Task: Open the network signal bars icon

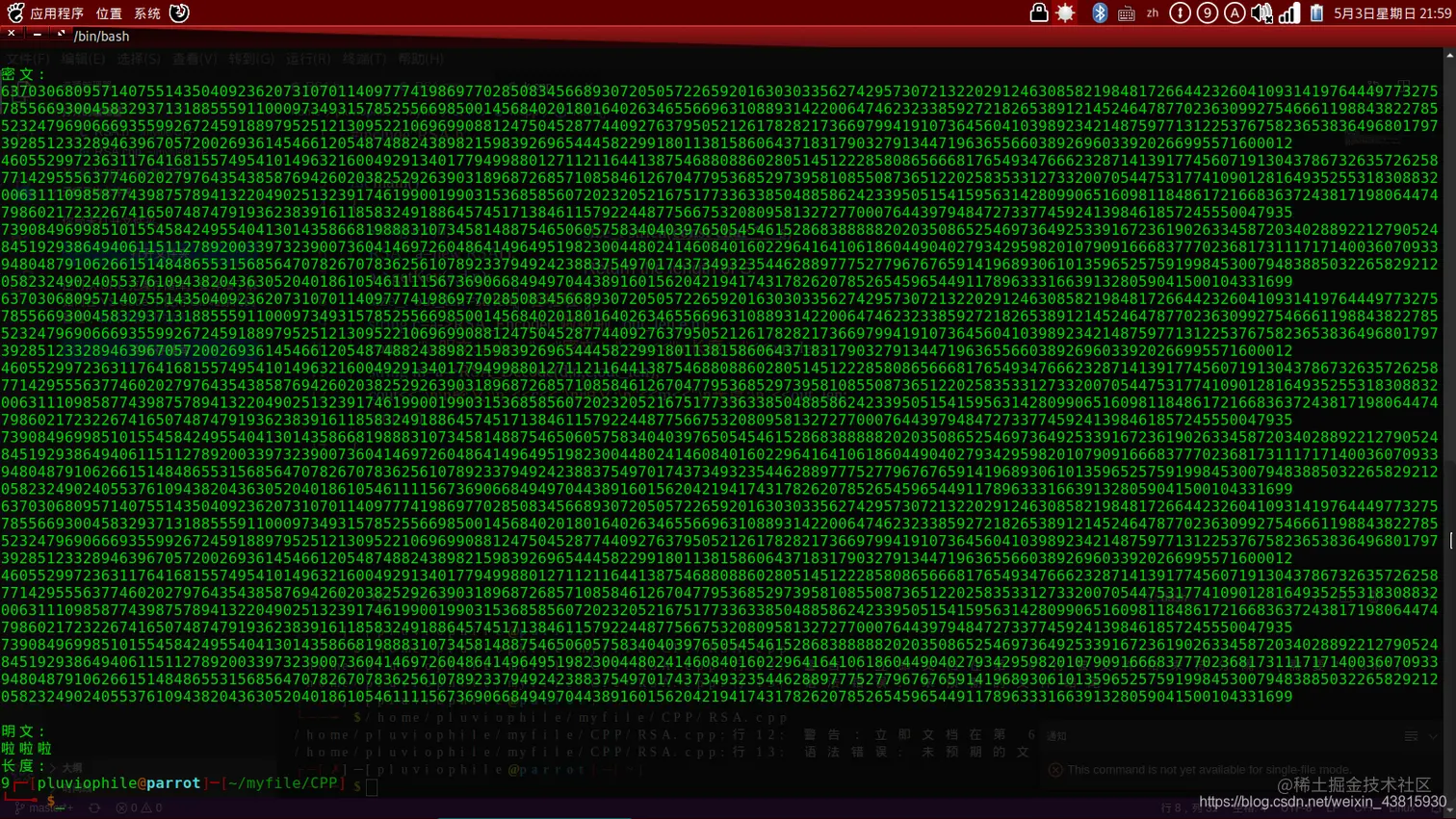Action: tap(1289, 13)
